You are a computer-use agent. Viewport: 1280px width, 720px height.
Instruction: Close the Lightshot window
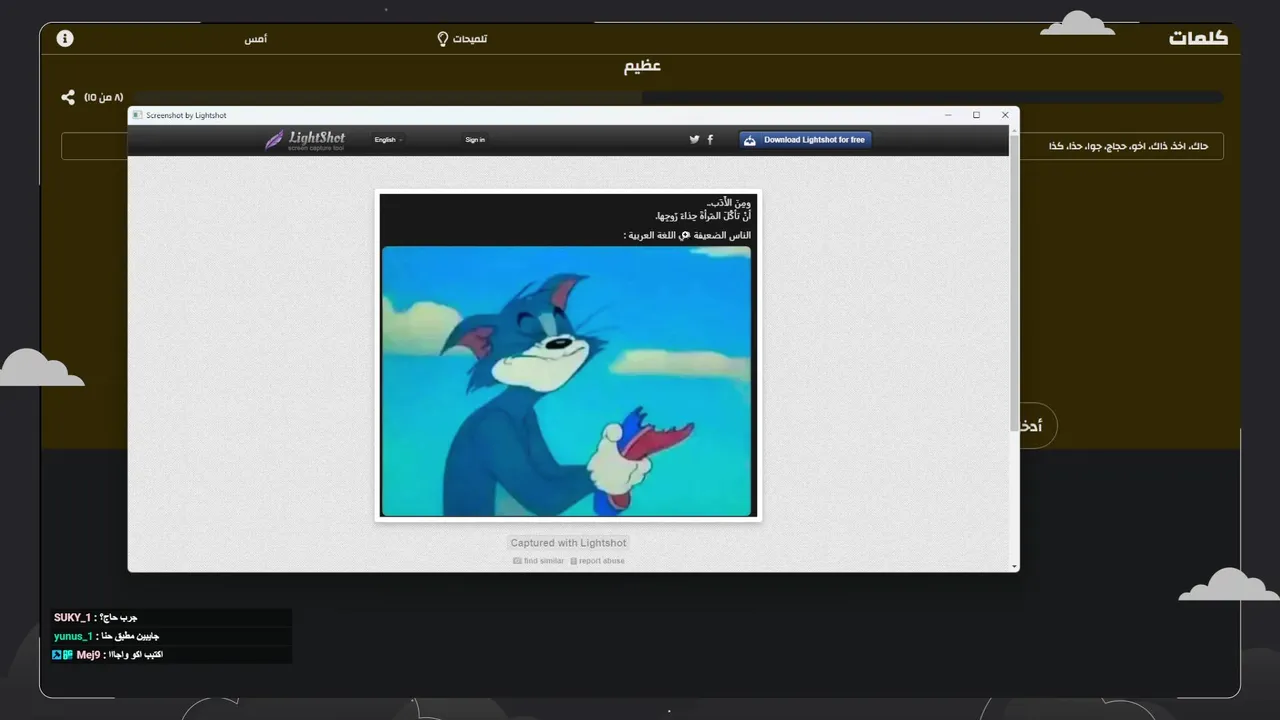[x=1005, y=115]
